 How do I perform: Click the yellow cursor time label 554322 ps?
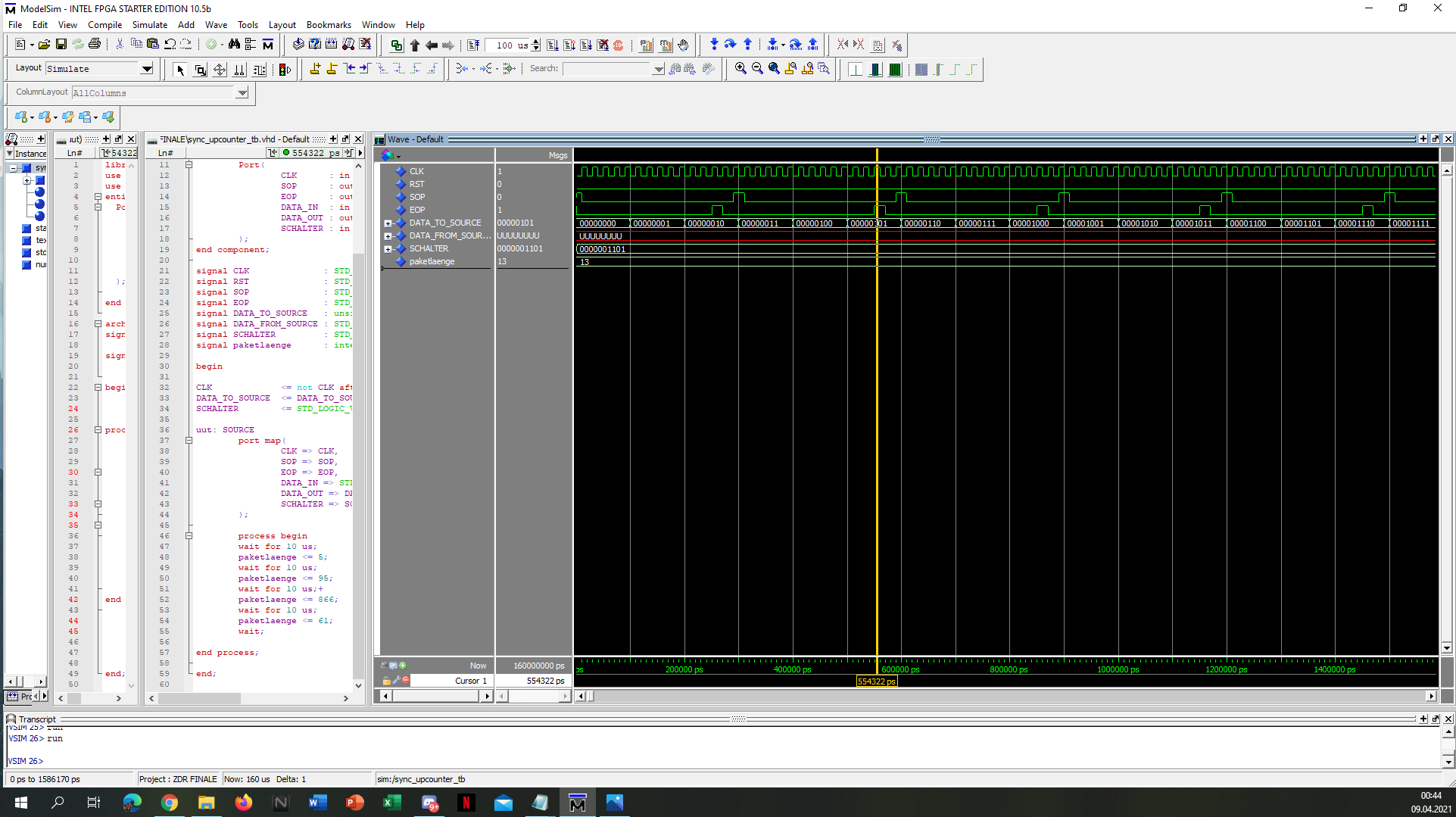[877, 681]
